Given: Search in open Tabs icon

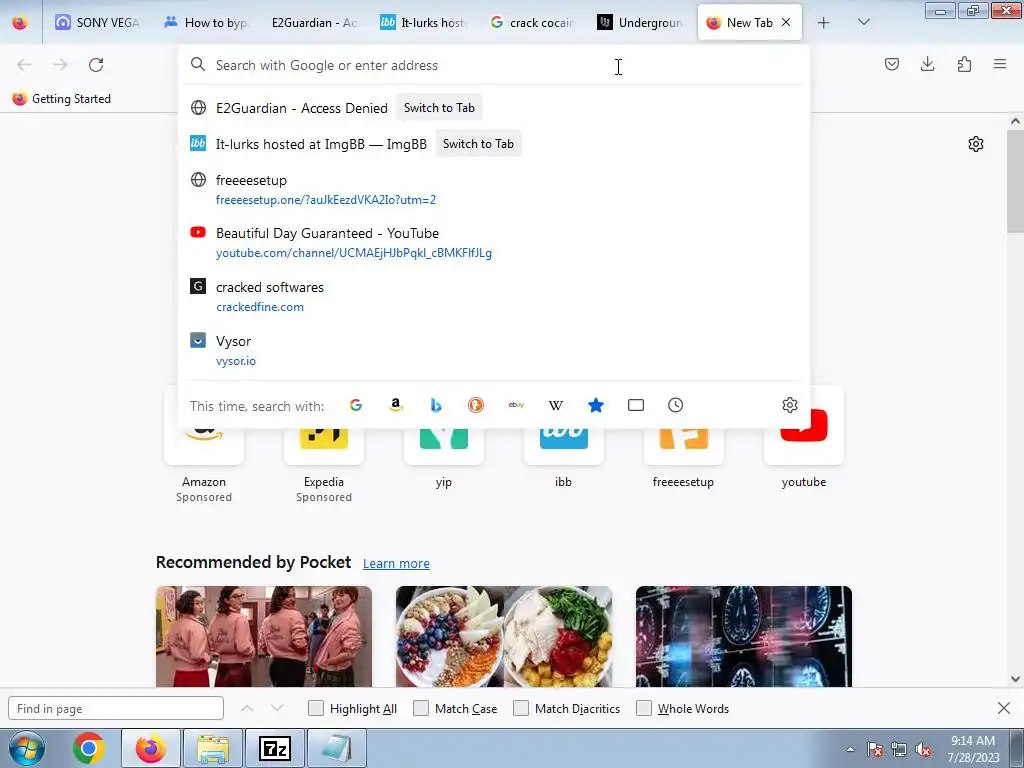Looking at the screenshot, I should click(x=635, y=405).
